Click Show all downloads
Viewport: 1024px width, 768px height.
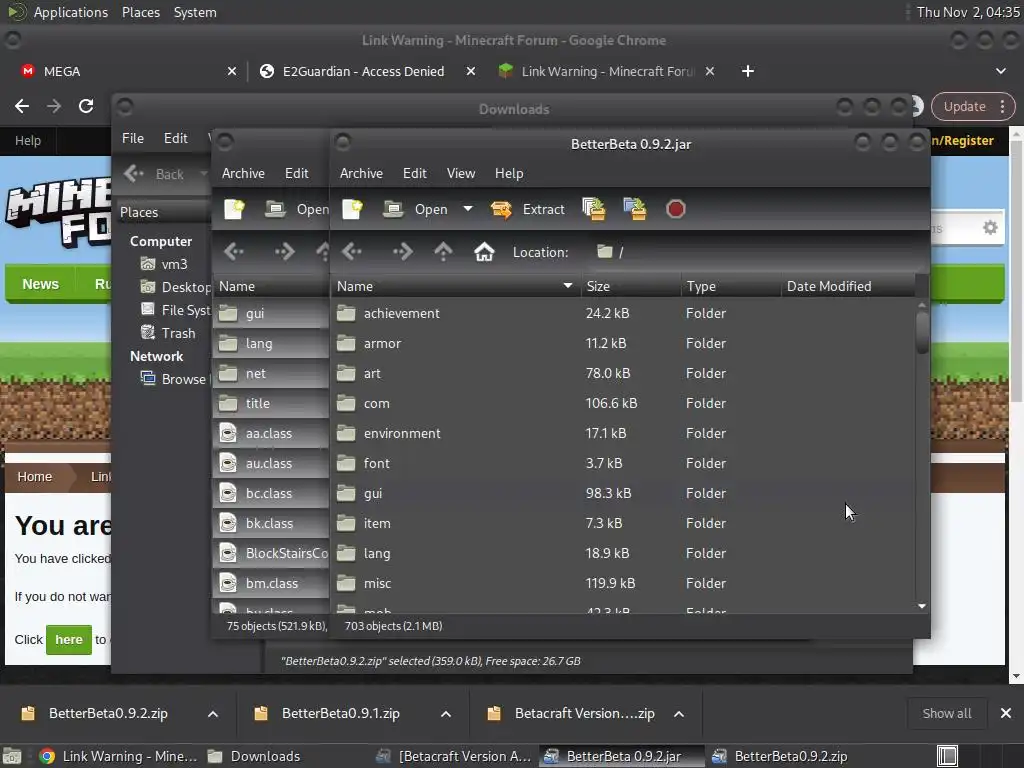947,714
